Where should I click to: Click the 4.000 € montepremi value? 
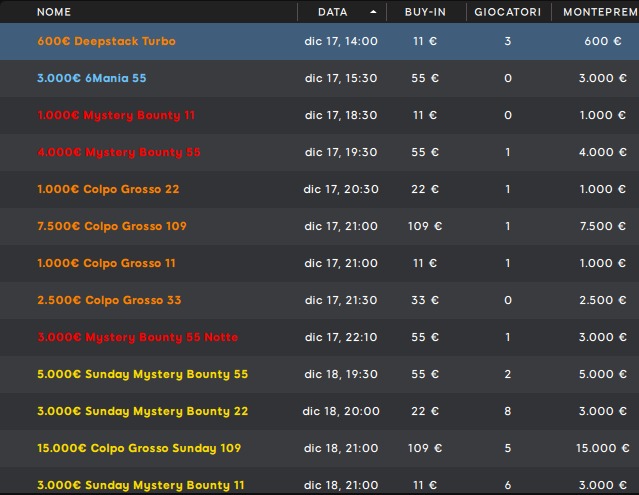click(603, 152)
